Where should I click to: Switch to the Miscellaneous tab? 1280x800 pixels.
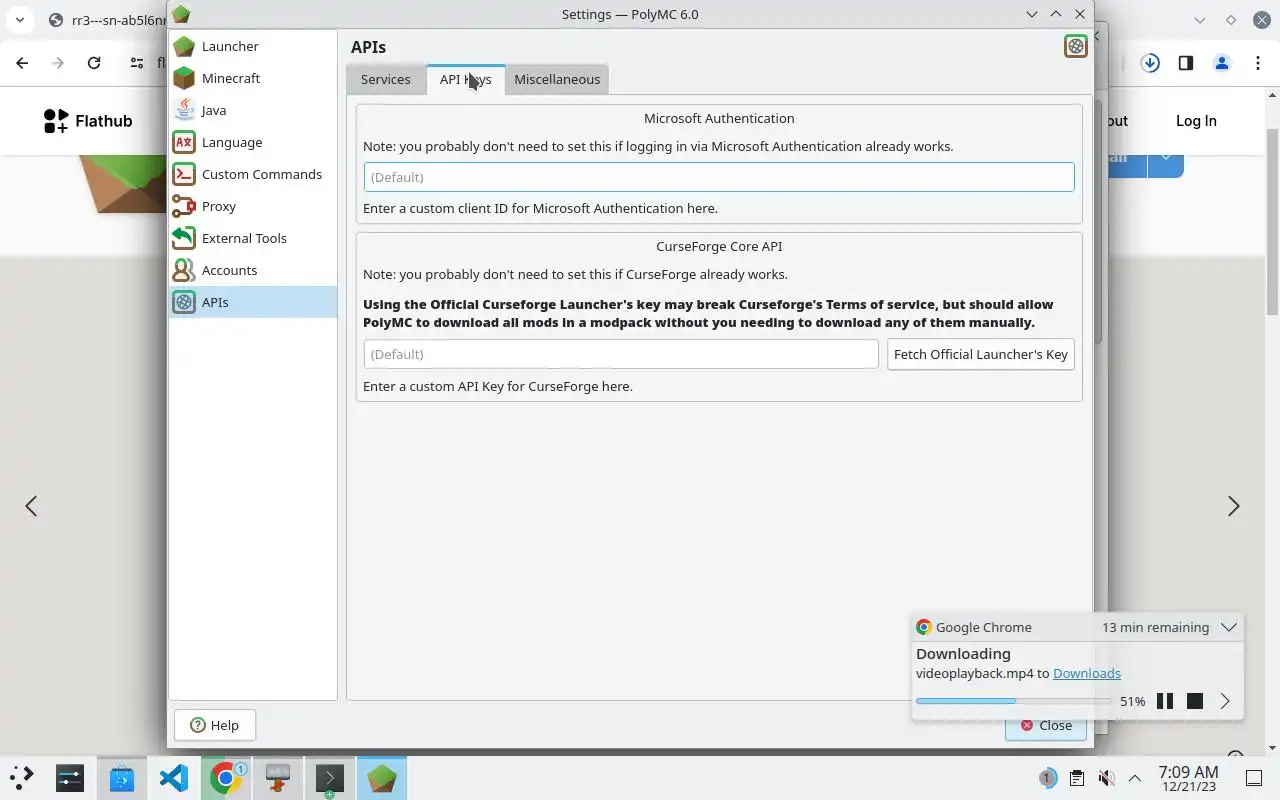click(x=557, y=79)
